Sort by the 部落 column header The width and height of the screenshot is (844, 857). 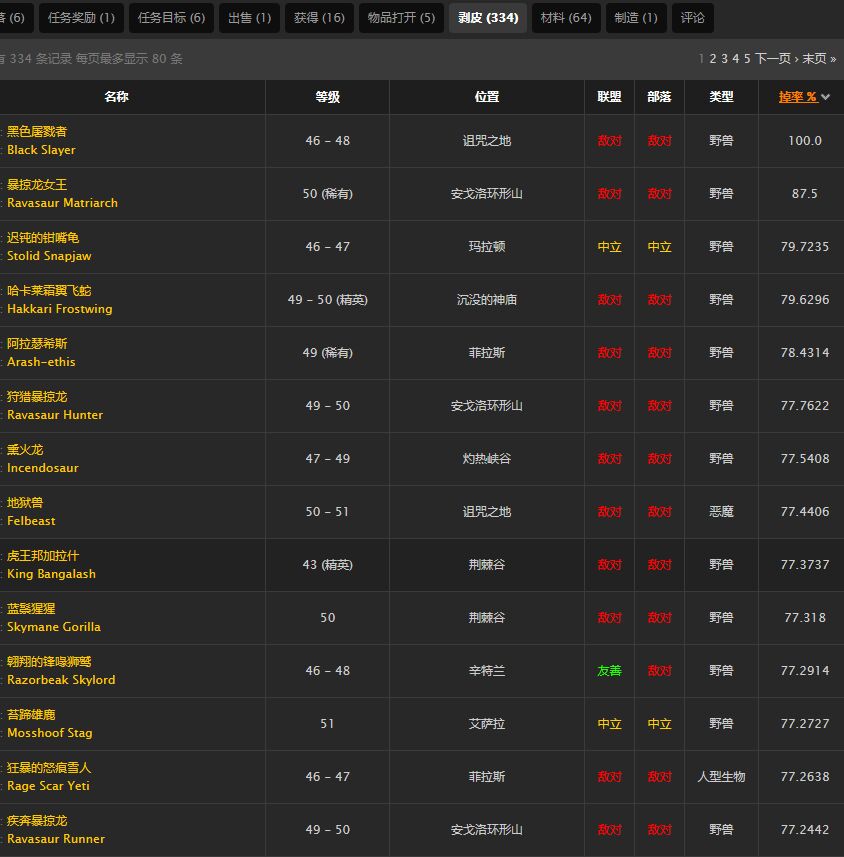659,97
